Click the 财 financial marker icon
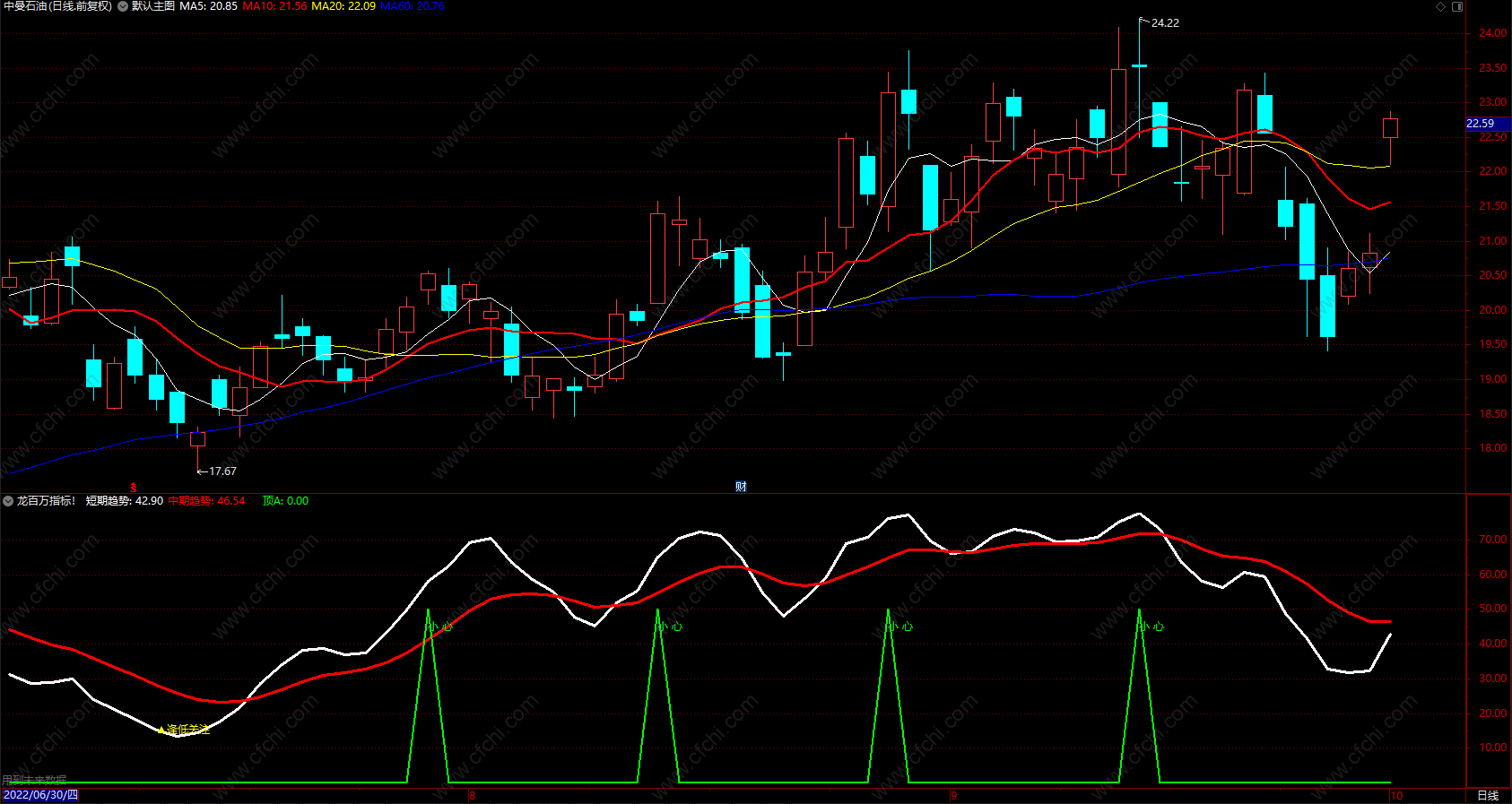This screenshot has height=804, width=1512. (741, 487)
